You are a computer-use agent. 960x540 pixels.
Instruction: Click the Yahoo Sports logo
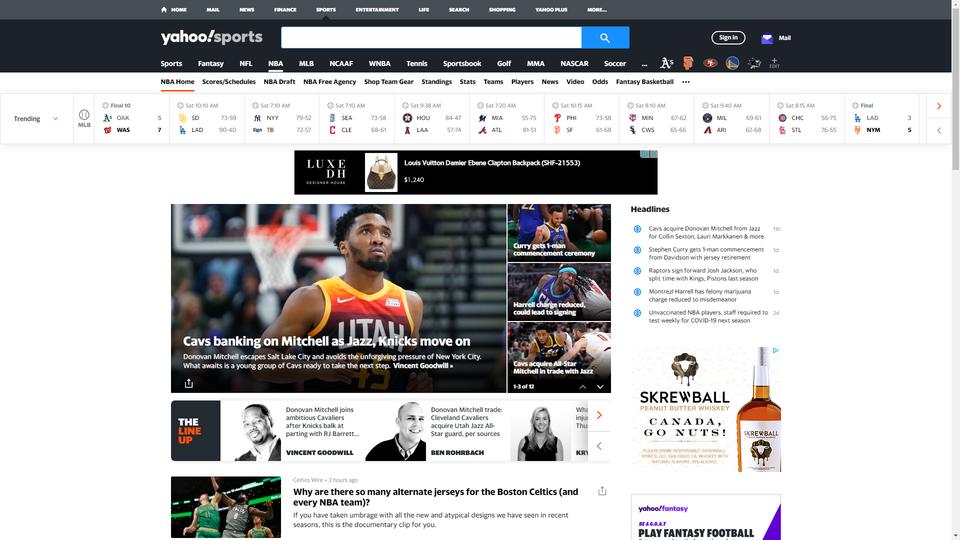click(x=211, y=37)
